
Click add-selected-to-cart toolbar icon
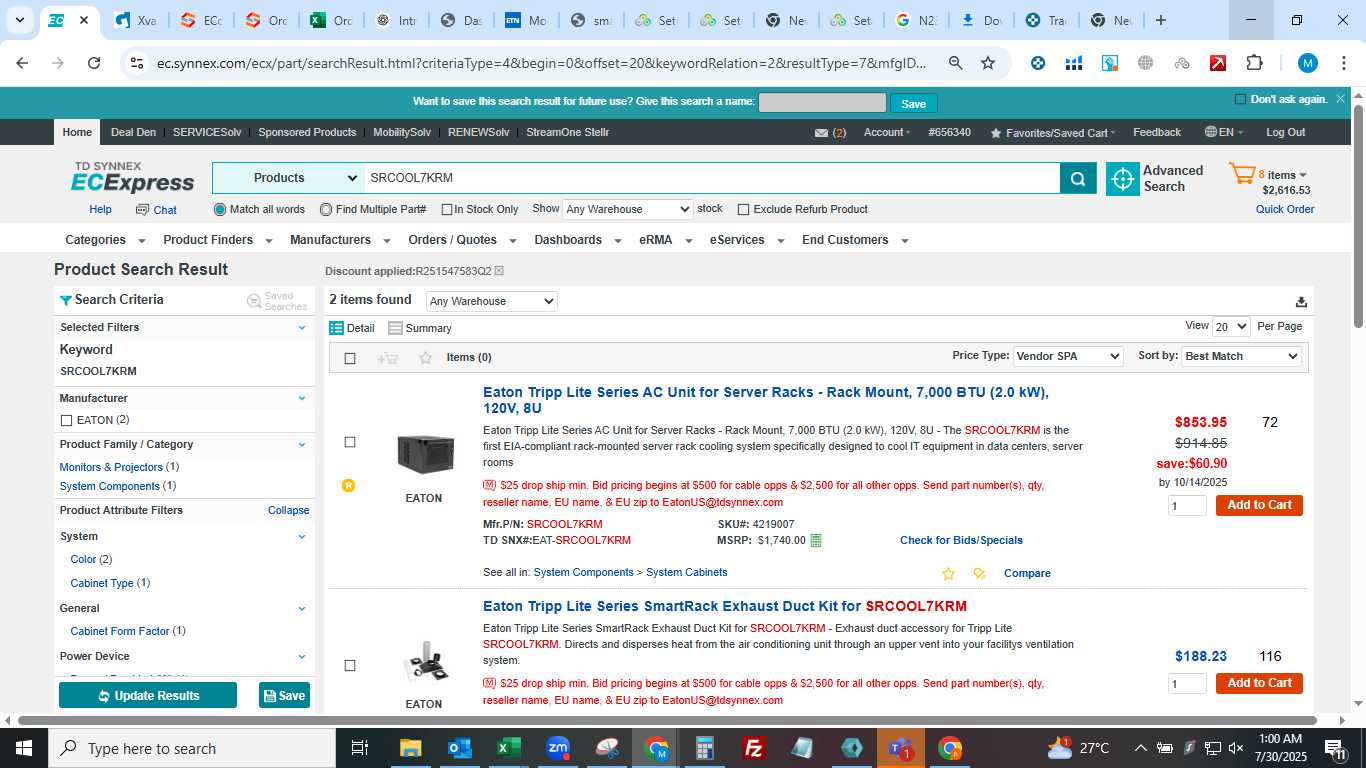388,358
